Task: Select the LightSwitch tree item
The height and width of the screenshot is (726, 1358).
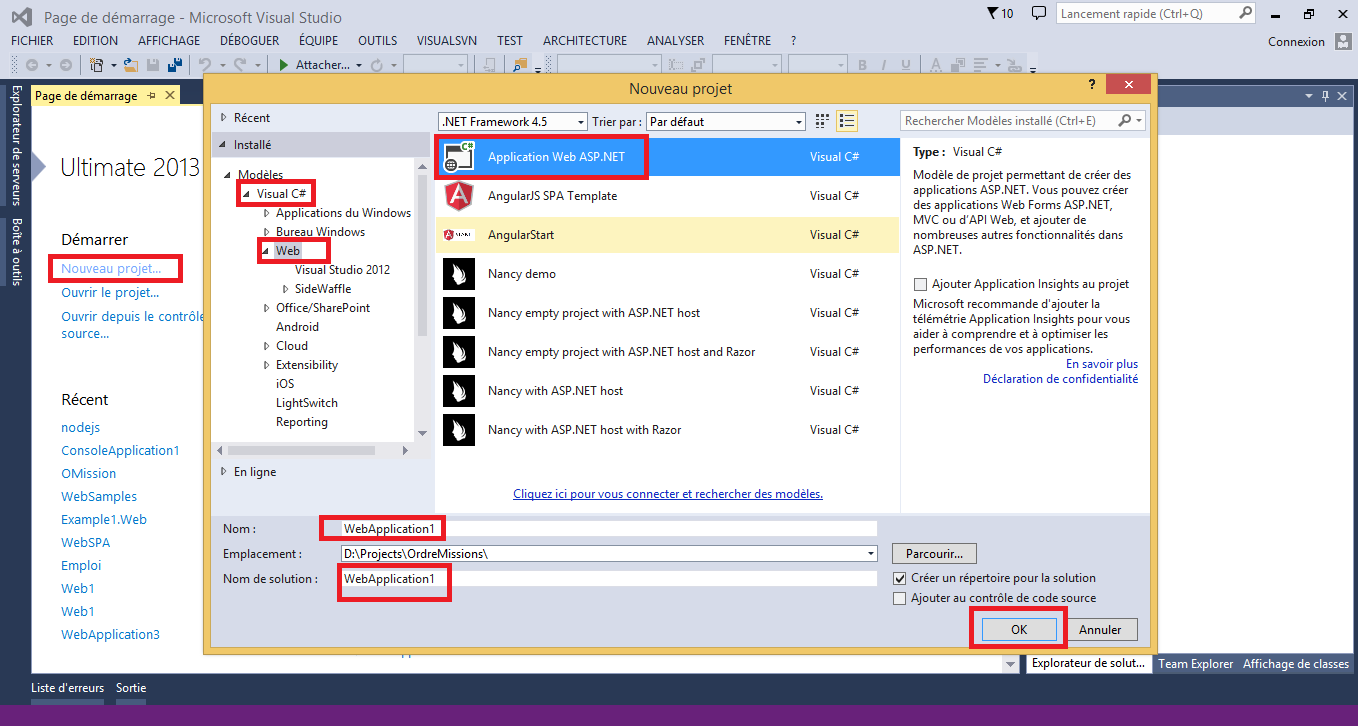Action: [x=307, y=403]
